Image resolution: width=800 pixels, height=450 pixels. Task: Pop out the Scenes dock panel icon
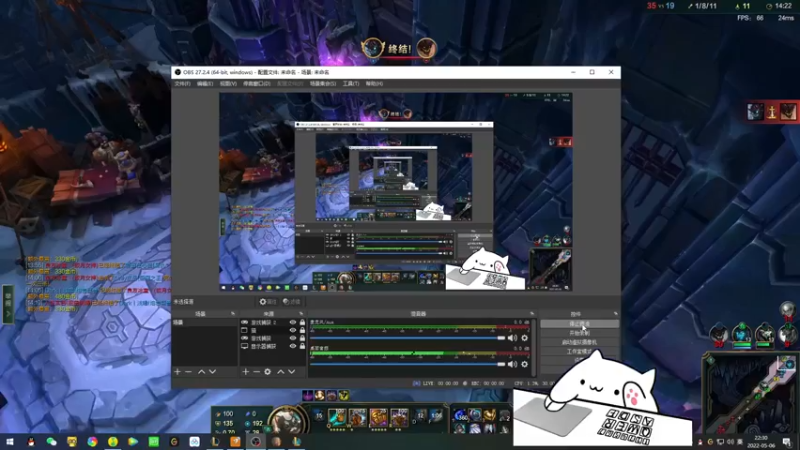point(233,314)
